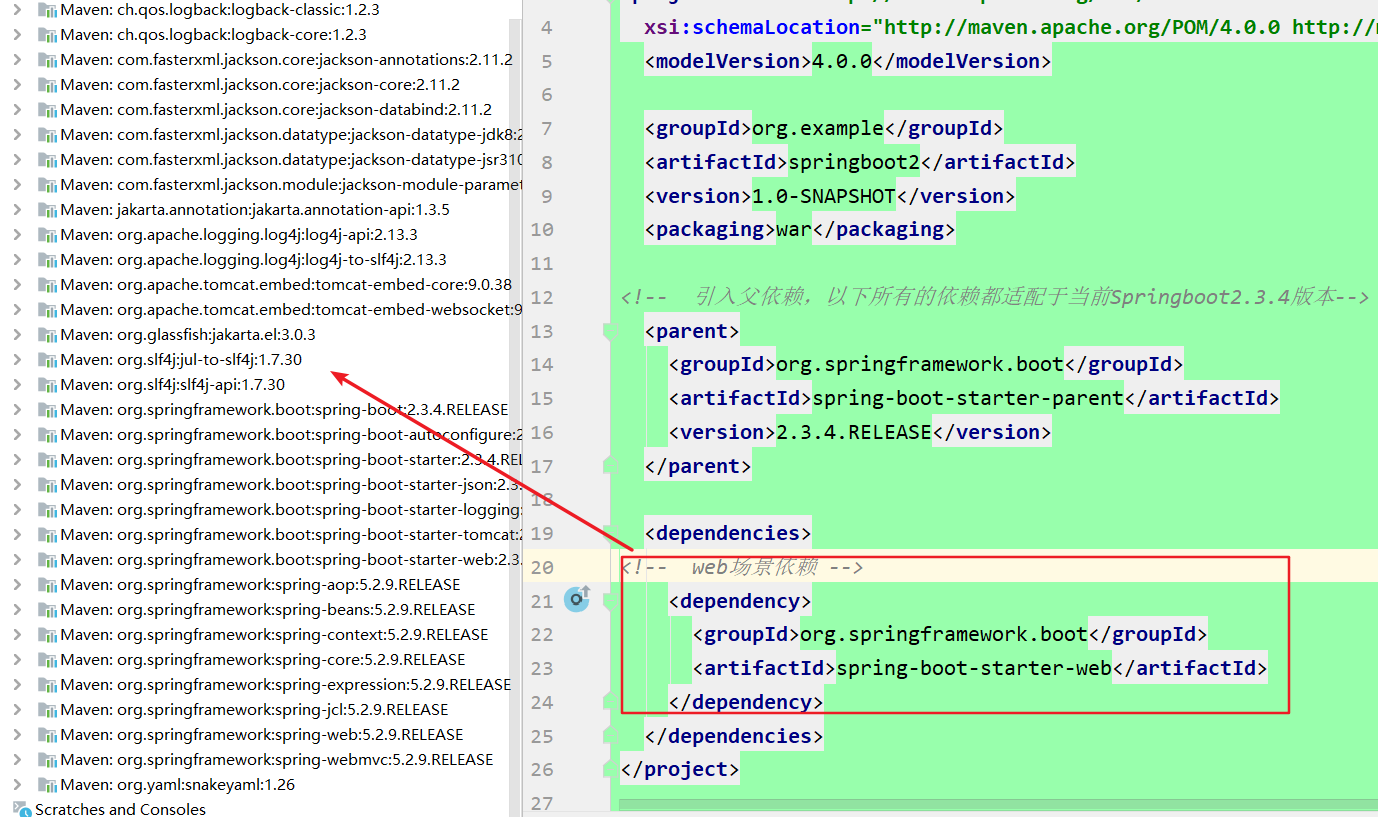Click the Scratches and Consoles icon
This screenshot has height=817, width=1378.
pos(22,809)
